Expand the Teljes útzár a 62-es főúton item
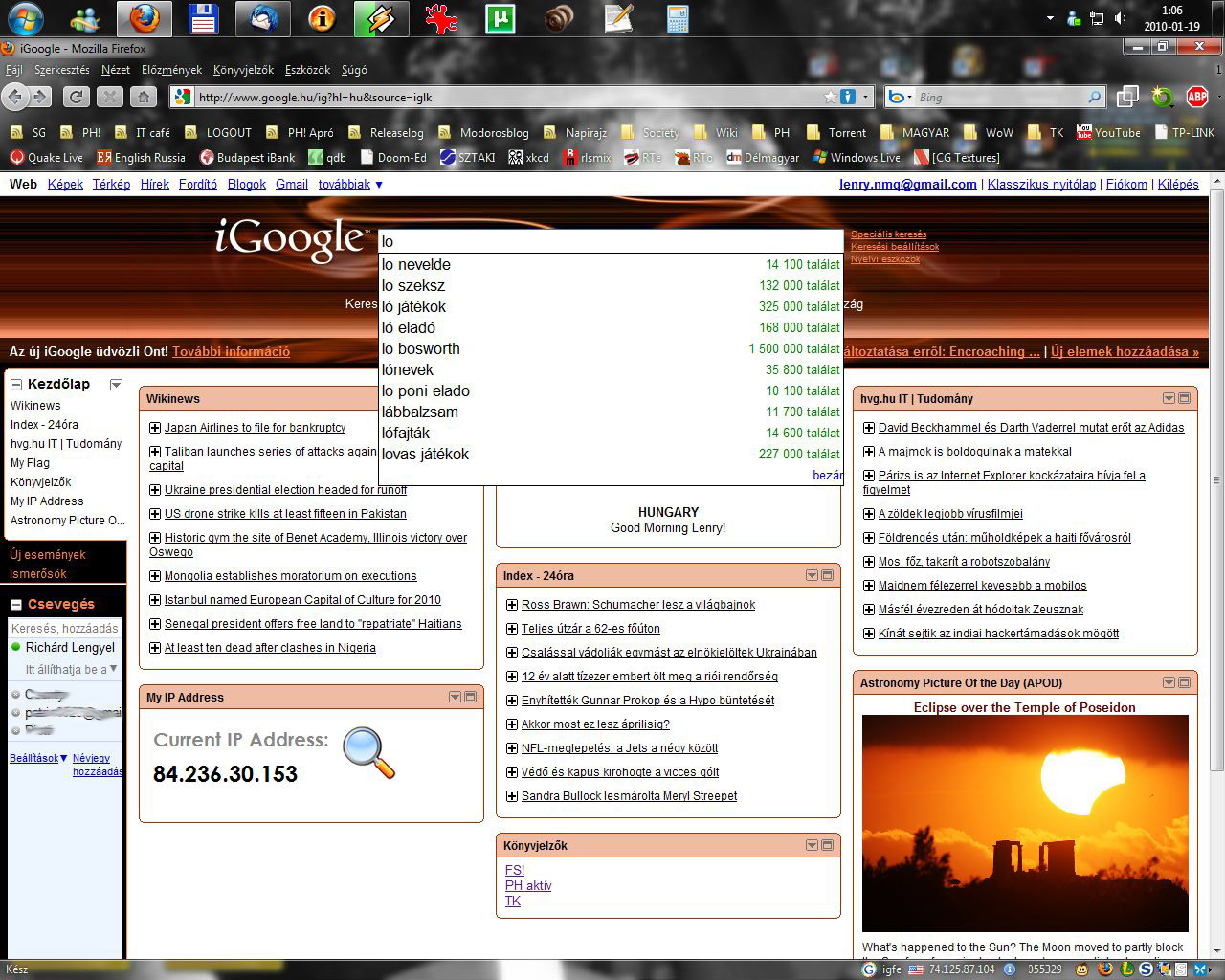Image resolution: width=1225 pixels, height=980 pixels. point(512,629)
